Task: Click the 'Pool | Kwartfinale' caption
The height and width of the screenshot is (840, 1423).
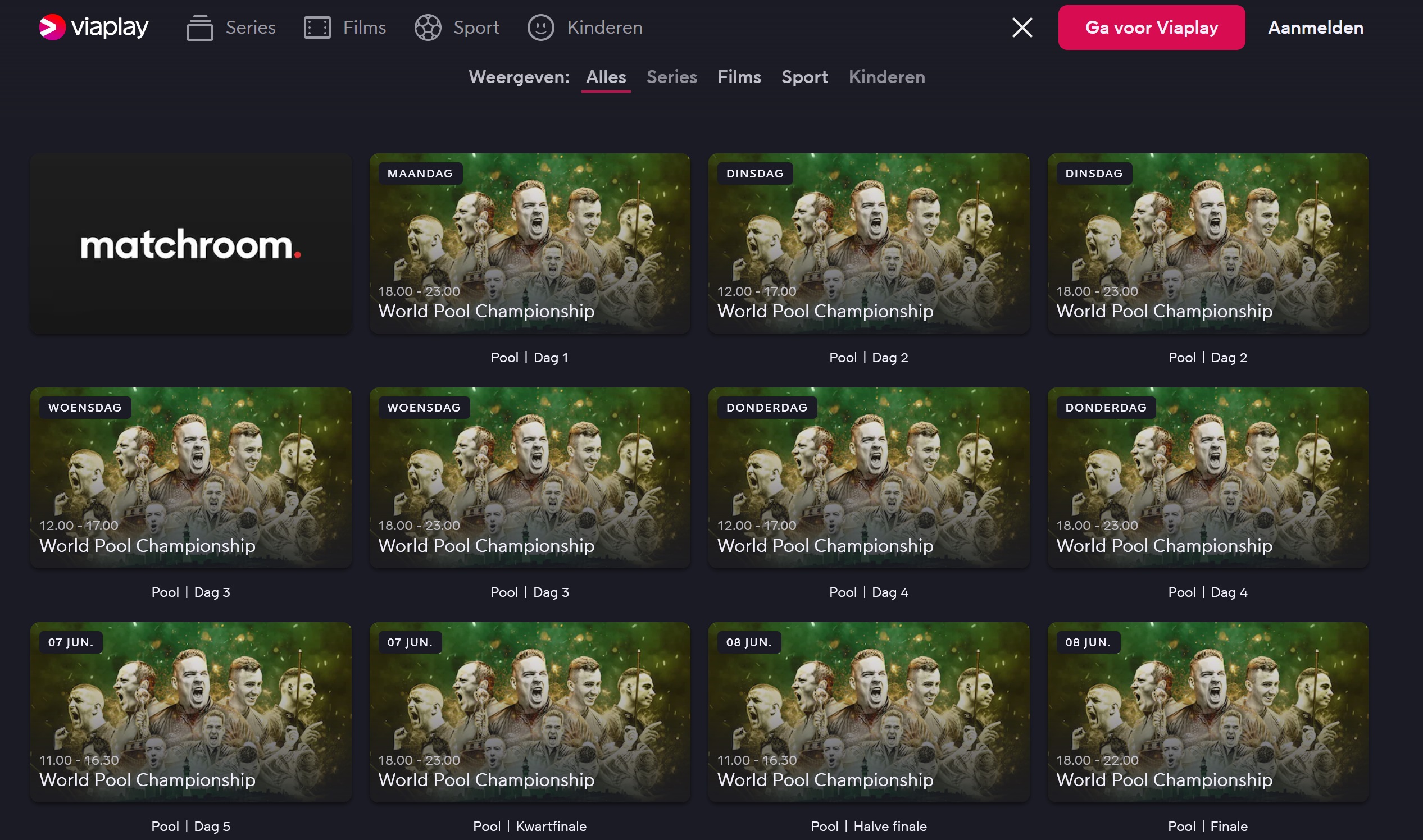Action: click(x=529, y=827)
